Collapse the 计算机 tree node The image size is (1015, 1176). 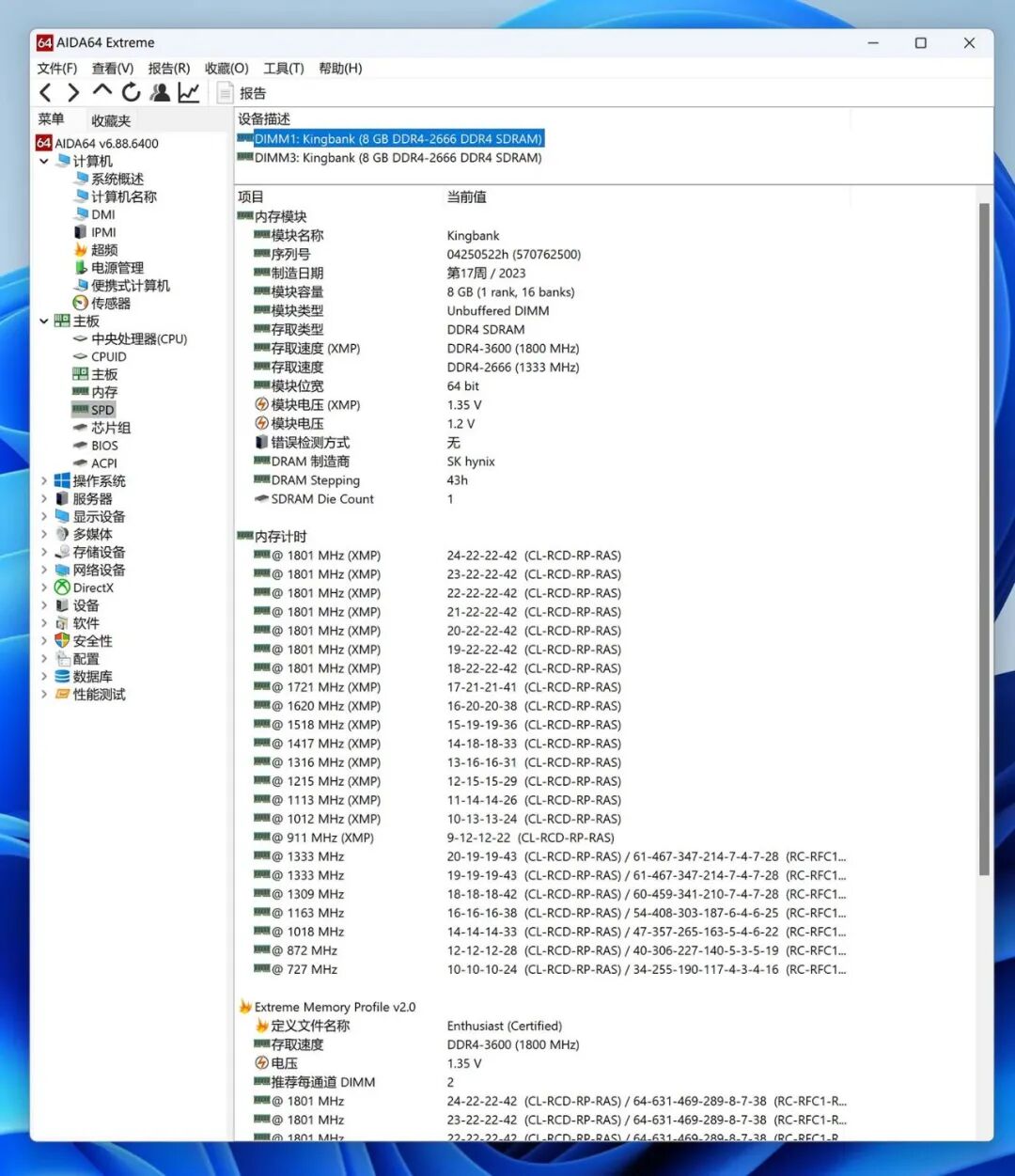tap(44, 161)
